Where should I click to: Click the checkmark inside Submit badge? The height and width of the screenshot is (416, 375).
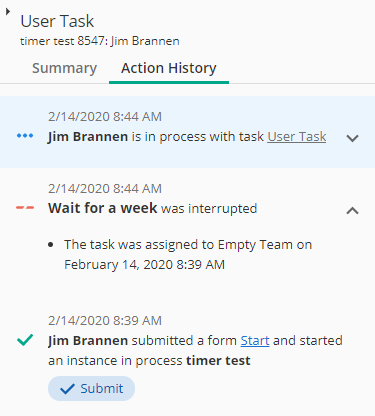[x=68, y=389]
